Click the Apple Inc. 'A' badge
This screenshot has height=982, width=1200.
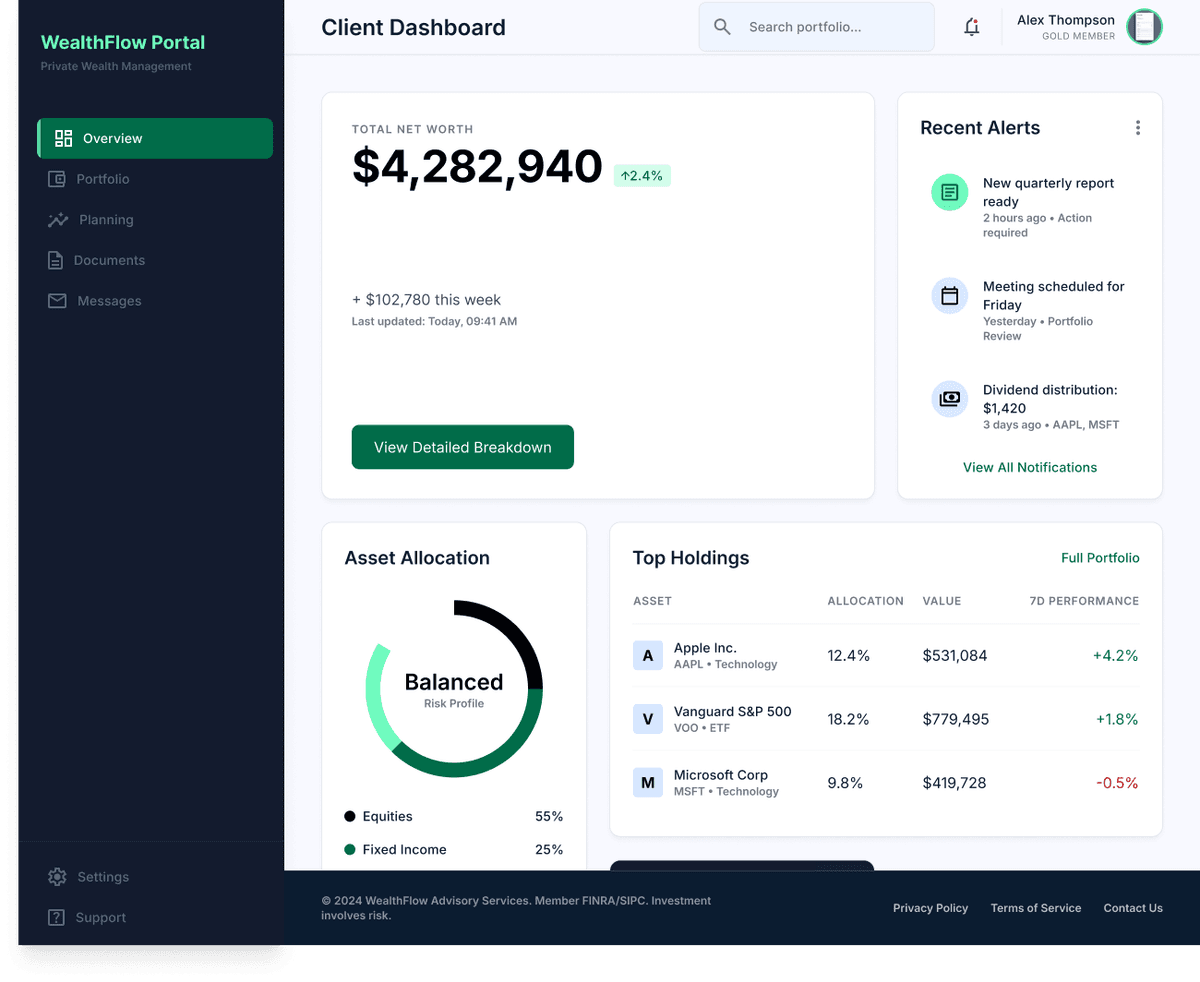tap(648, 656)
